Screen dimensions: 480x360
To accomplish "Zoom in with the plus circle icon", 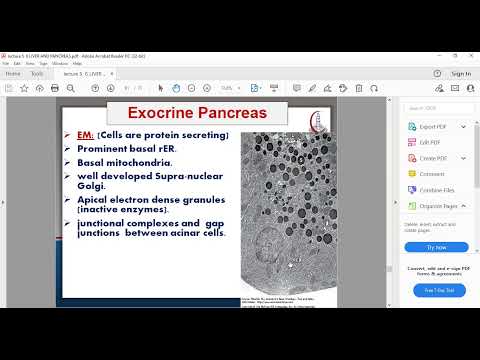I will (x=207, y=88).
